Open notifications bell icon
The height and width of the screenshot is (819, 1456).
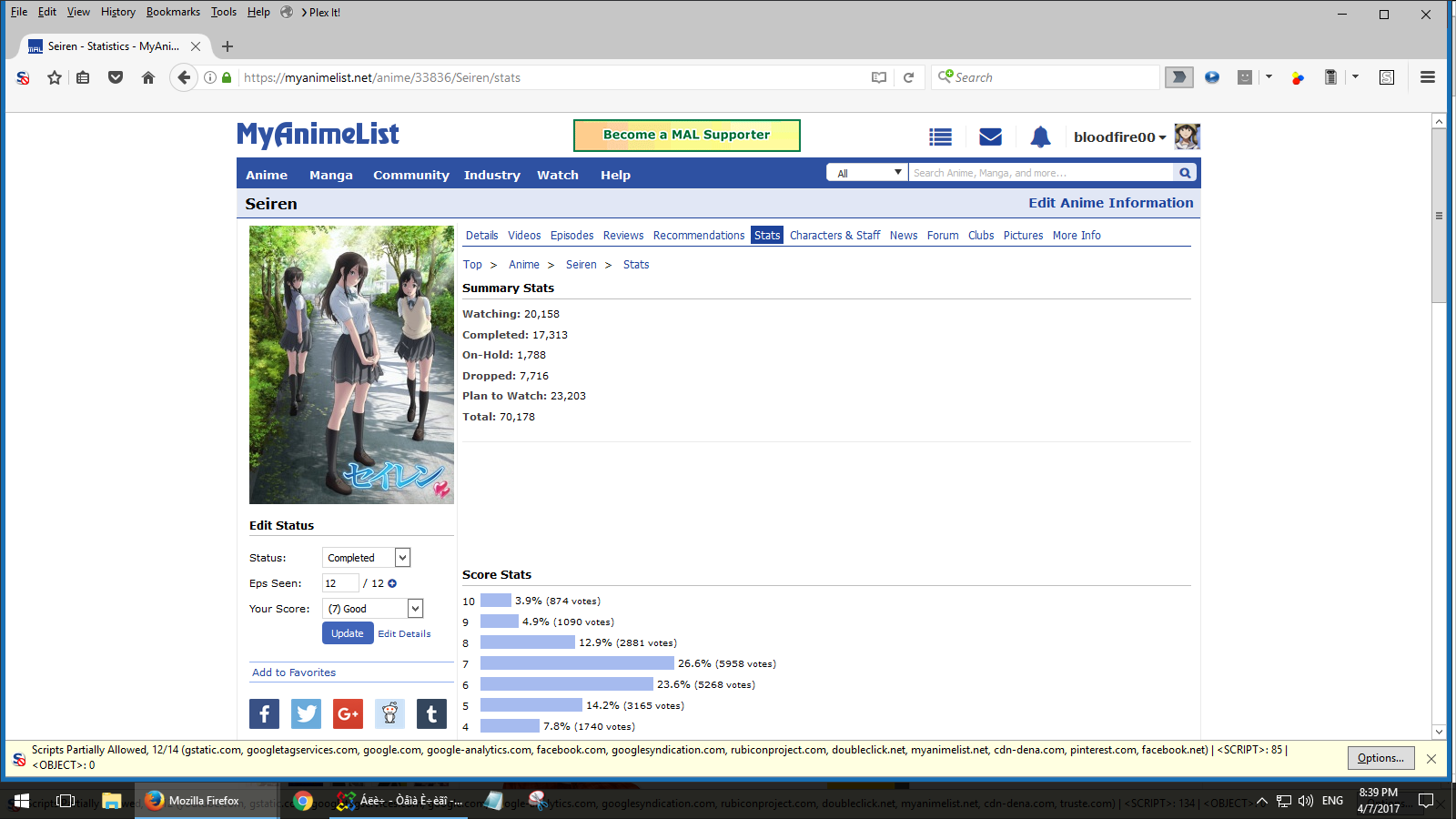coord(1040,137)
